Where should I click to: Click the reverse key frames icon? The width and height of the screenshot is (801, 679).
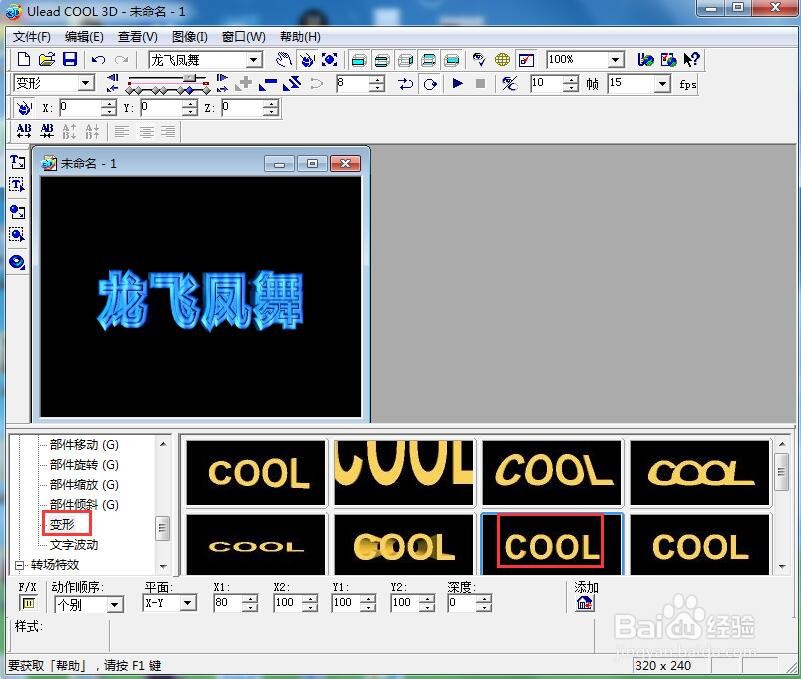pyautogui.click(x=292, y=83)
